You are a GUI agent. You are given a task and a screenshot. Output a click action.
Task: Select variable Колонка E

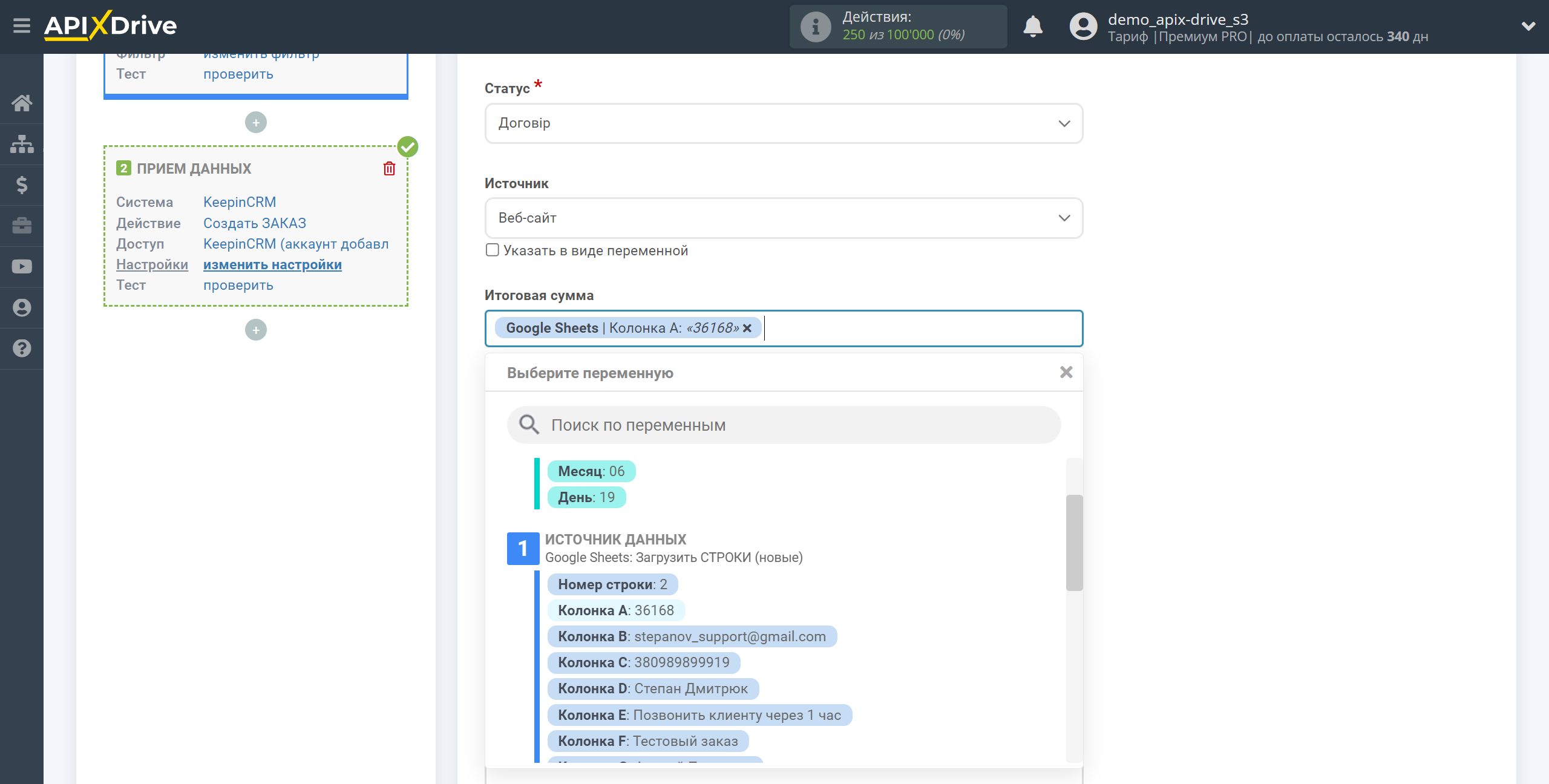(699, 715)
